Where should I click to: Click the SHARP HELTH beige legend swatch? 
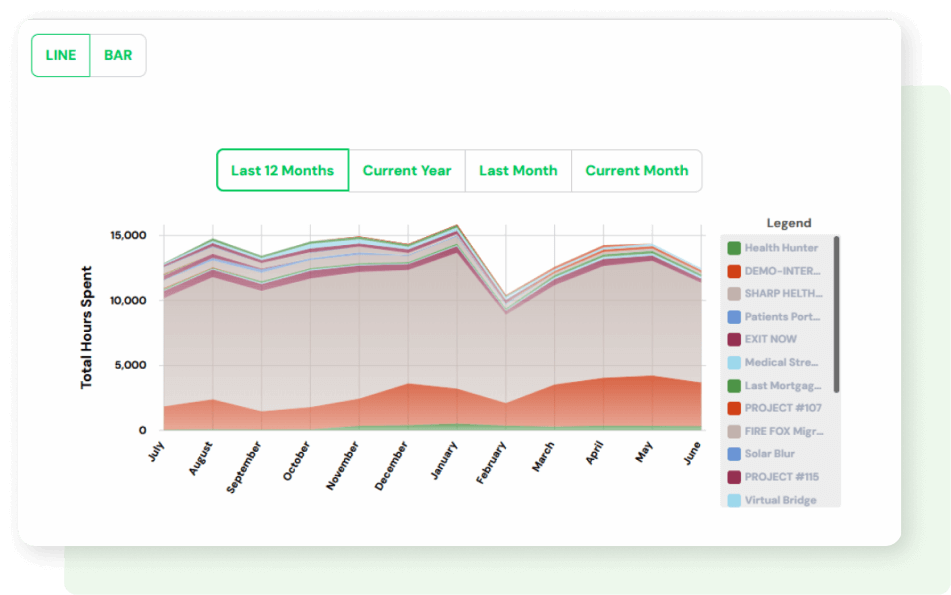(x=734, y=294)
